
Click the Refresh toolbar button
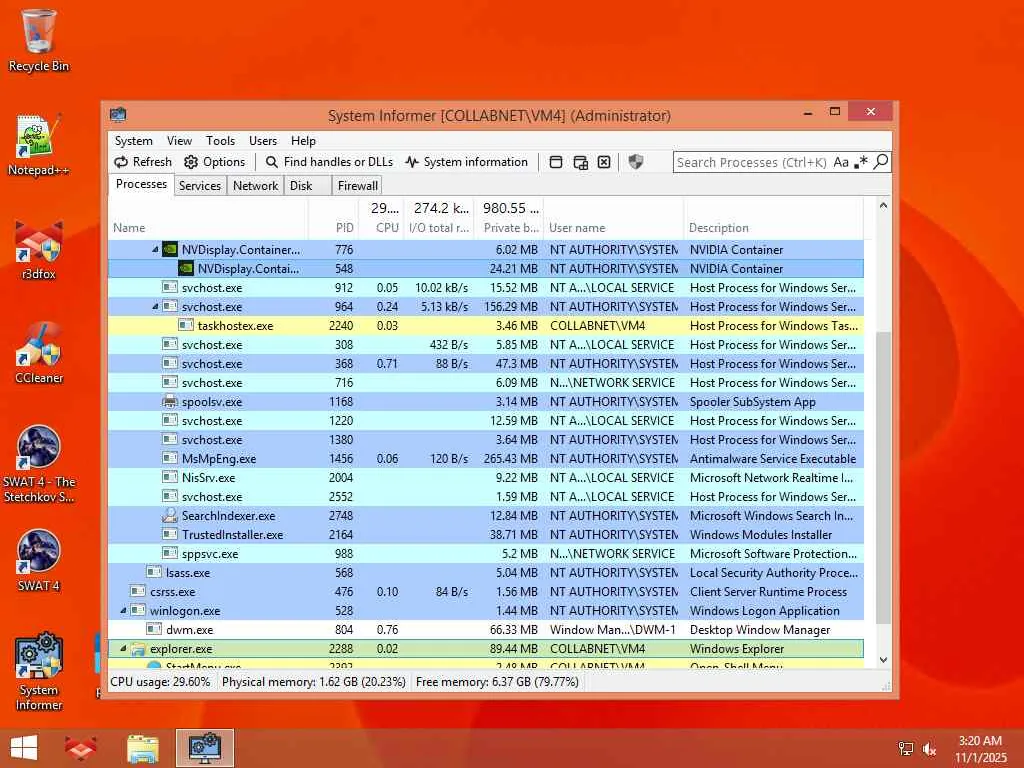tap(143, 162)
